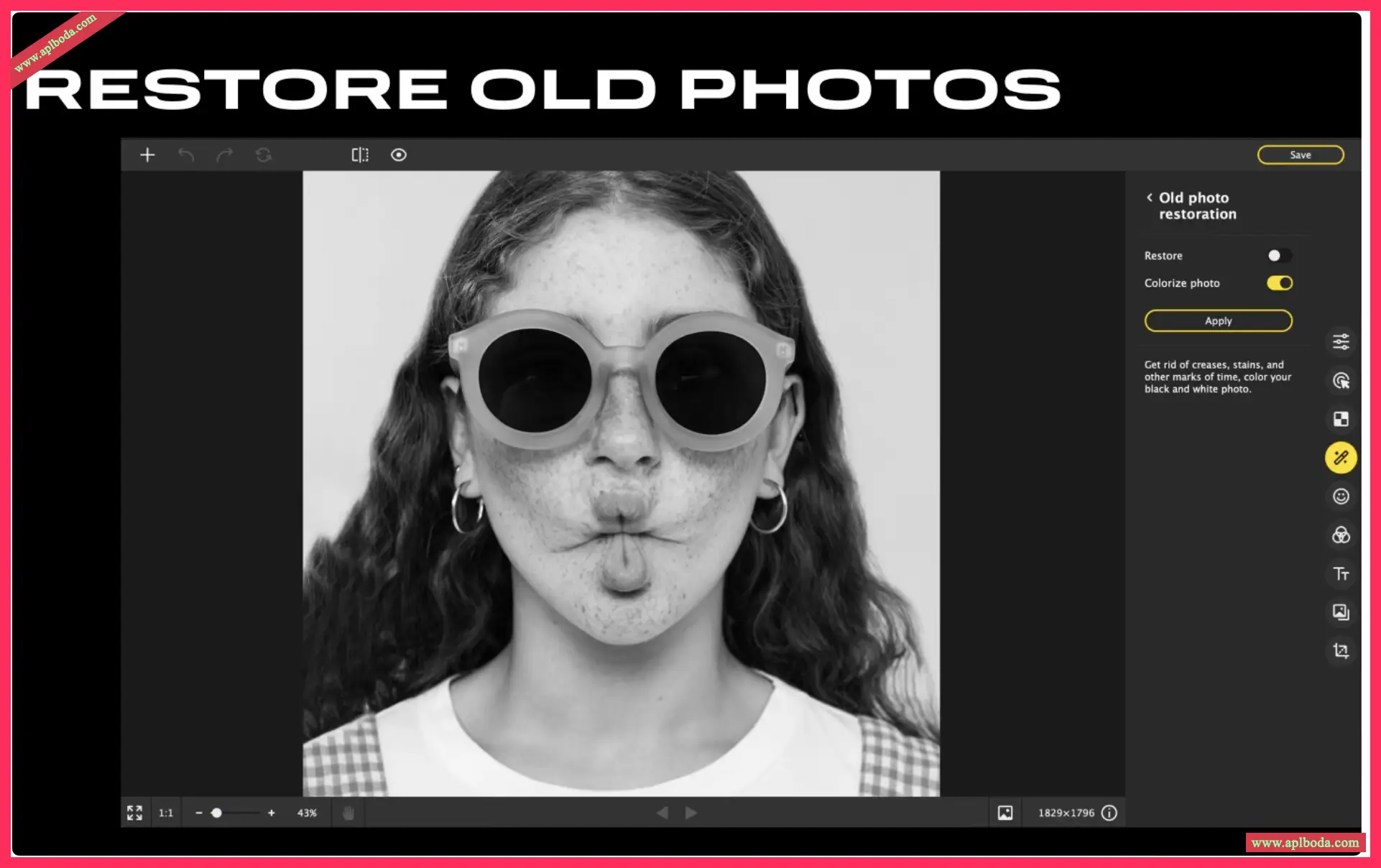Click the zoom slider handle
The height and width of the screenshot is (868, 1381).
(x=216, y=813)
